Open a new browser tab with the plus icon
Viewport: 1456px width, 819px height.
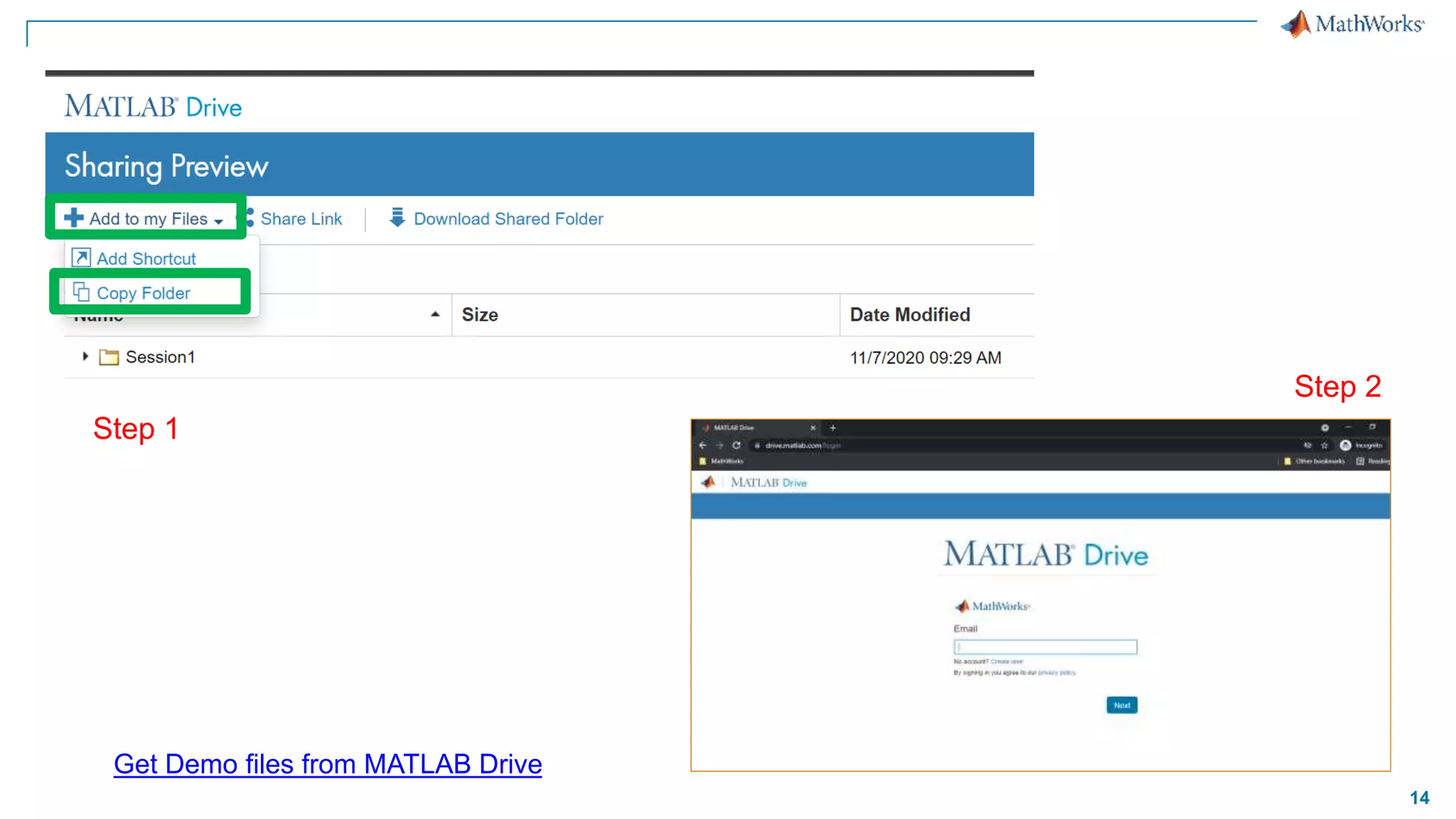(833, 428)
